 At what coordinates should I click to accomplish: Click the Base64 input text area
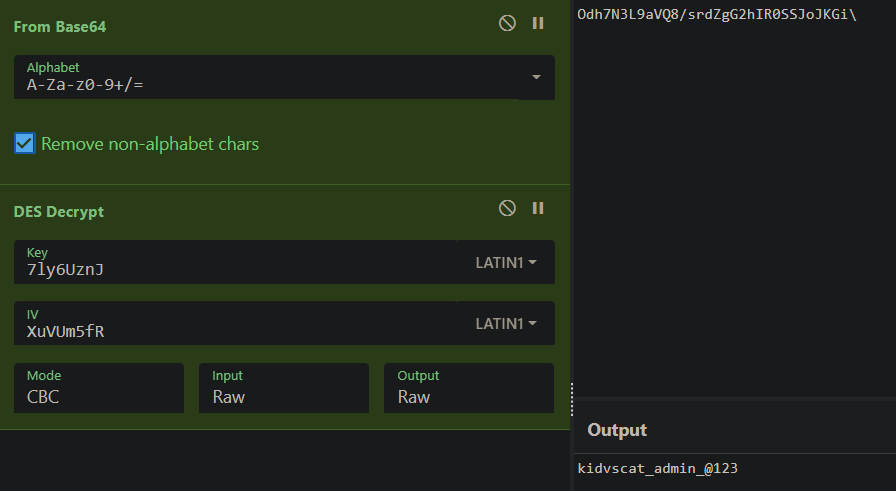point(735,200)
